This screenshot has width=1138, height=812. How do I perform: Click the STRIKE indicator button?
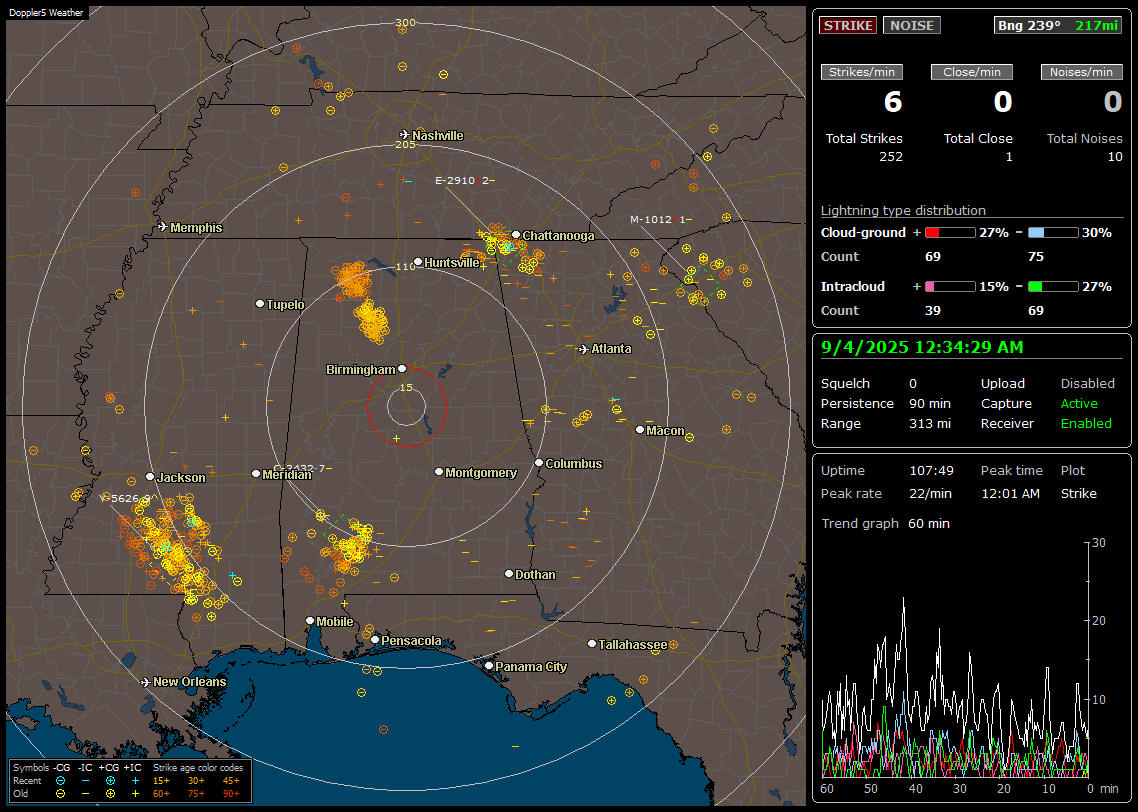pos(848,25)
